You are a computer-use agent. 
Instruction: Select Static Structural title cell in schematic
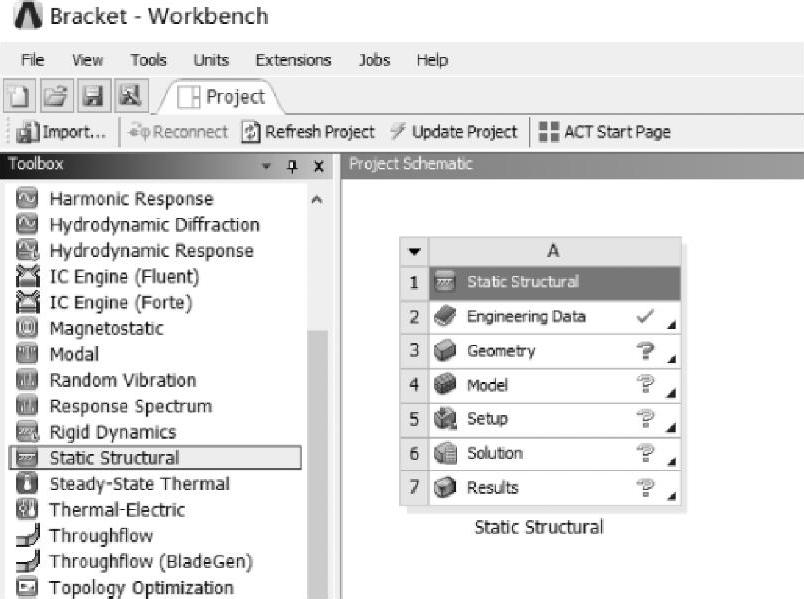(x=554, y=282)
